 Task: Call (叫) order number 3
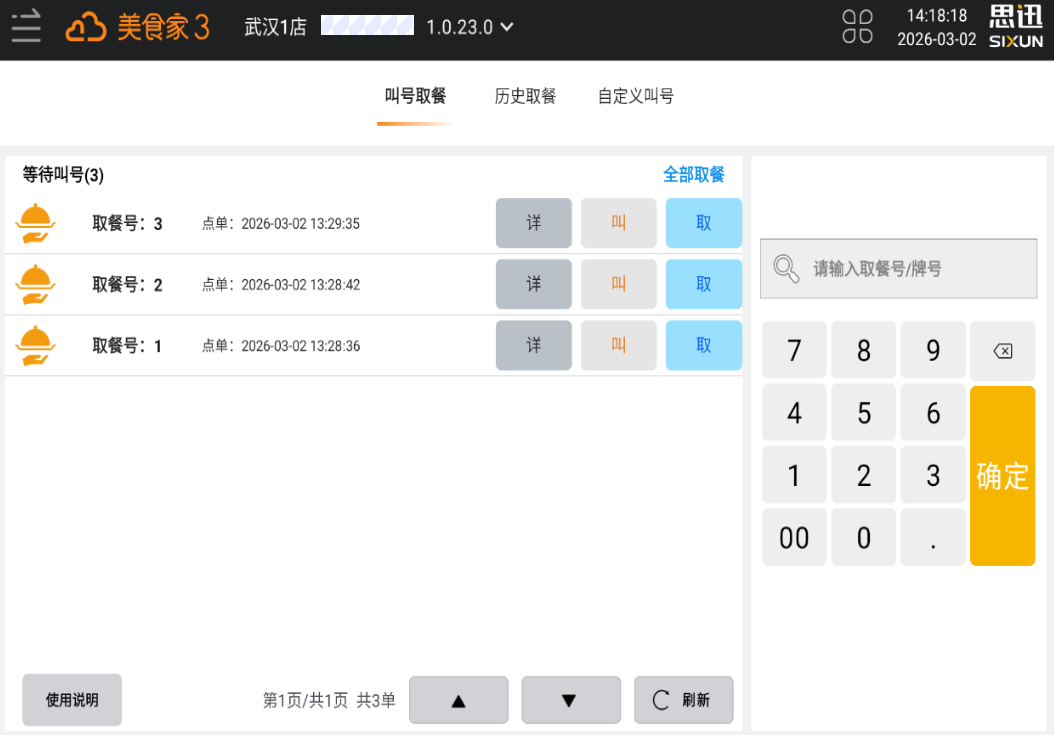618,223
